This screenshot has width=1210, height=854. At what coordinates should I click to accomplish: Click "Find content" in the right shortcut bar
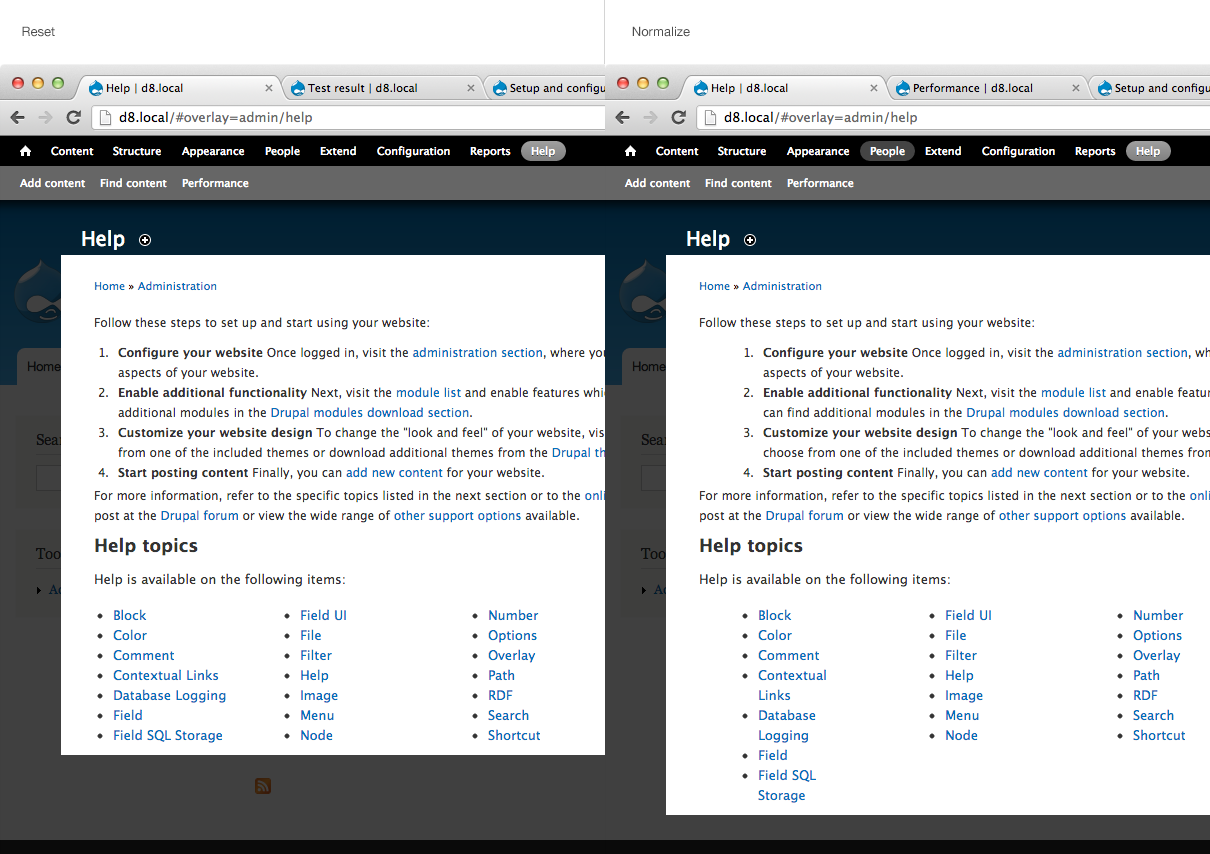[x=738, y=183]
